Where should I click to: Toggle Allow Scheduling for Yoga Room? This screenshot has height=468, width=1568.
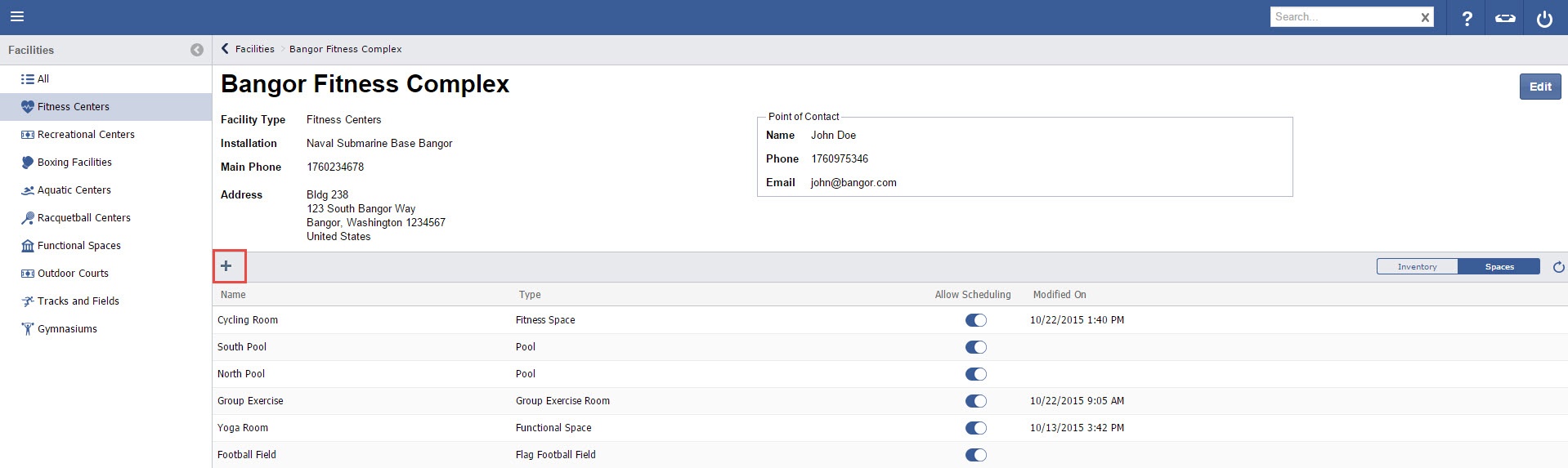click(975, 428)
